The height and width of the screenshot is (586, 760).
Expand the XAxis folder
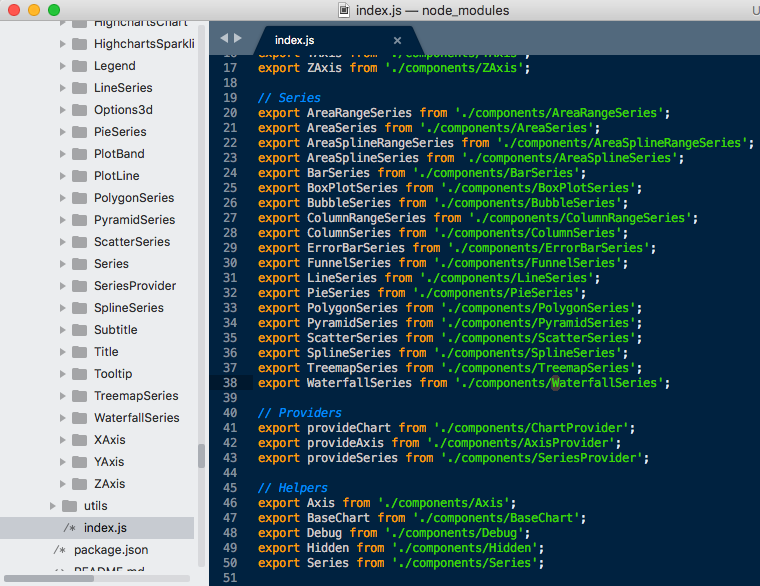point(62,440)
